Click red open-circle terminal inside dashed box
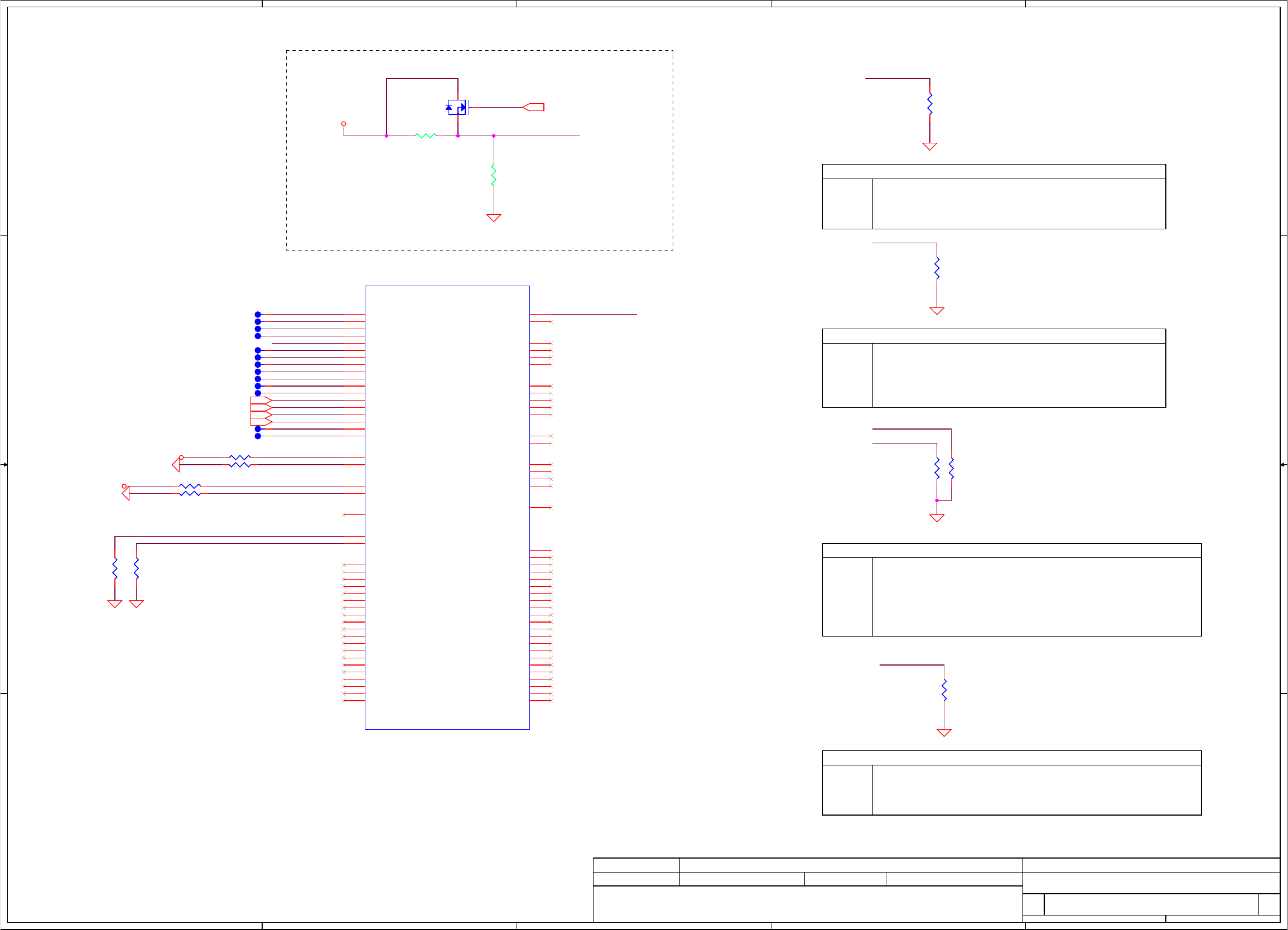The width and height of the screenshot is (1288, 930). click(x=344, y=123)
